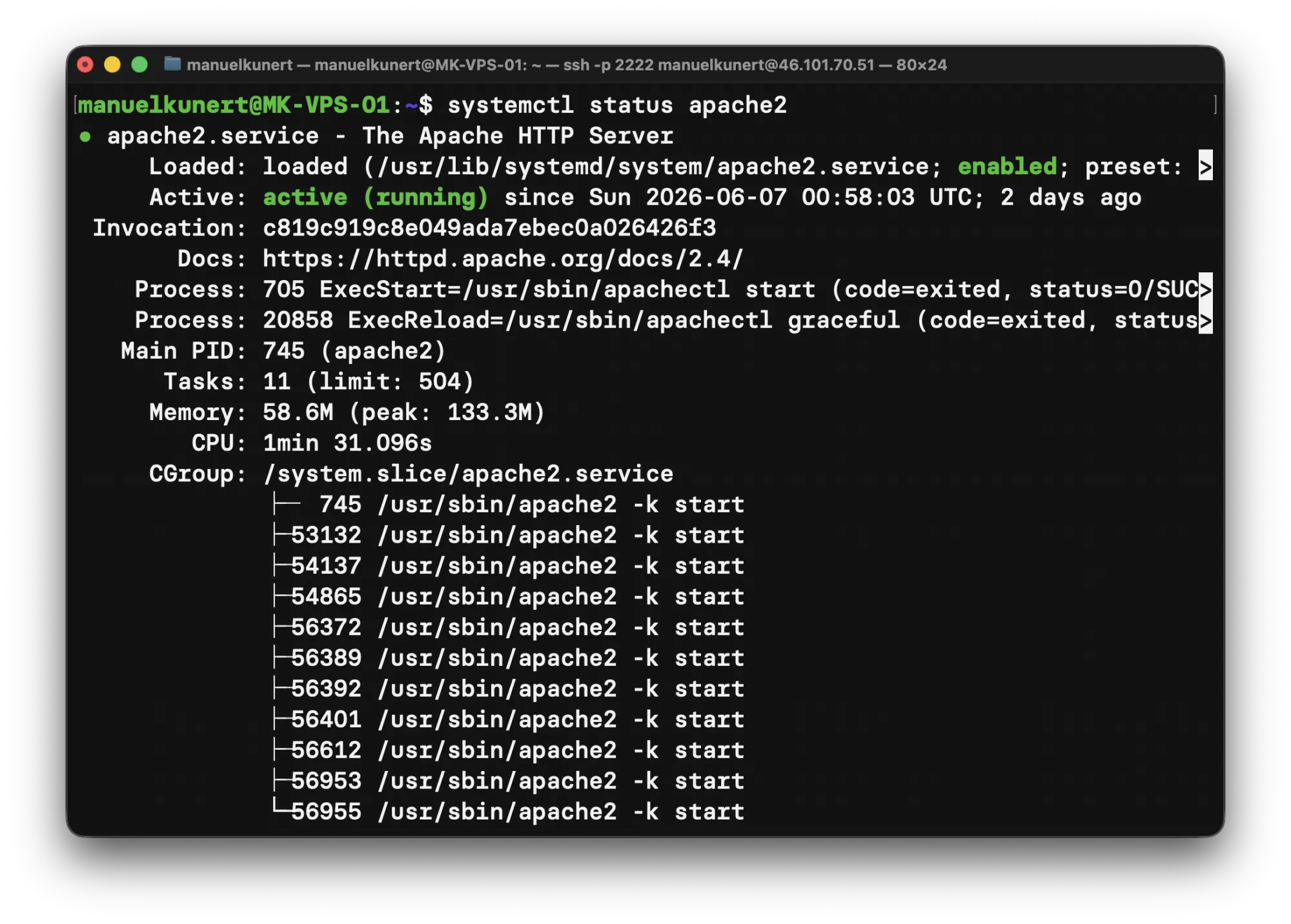
Task: Zoom the terminal with the green button
Action: point(139,65)
